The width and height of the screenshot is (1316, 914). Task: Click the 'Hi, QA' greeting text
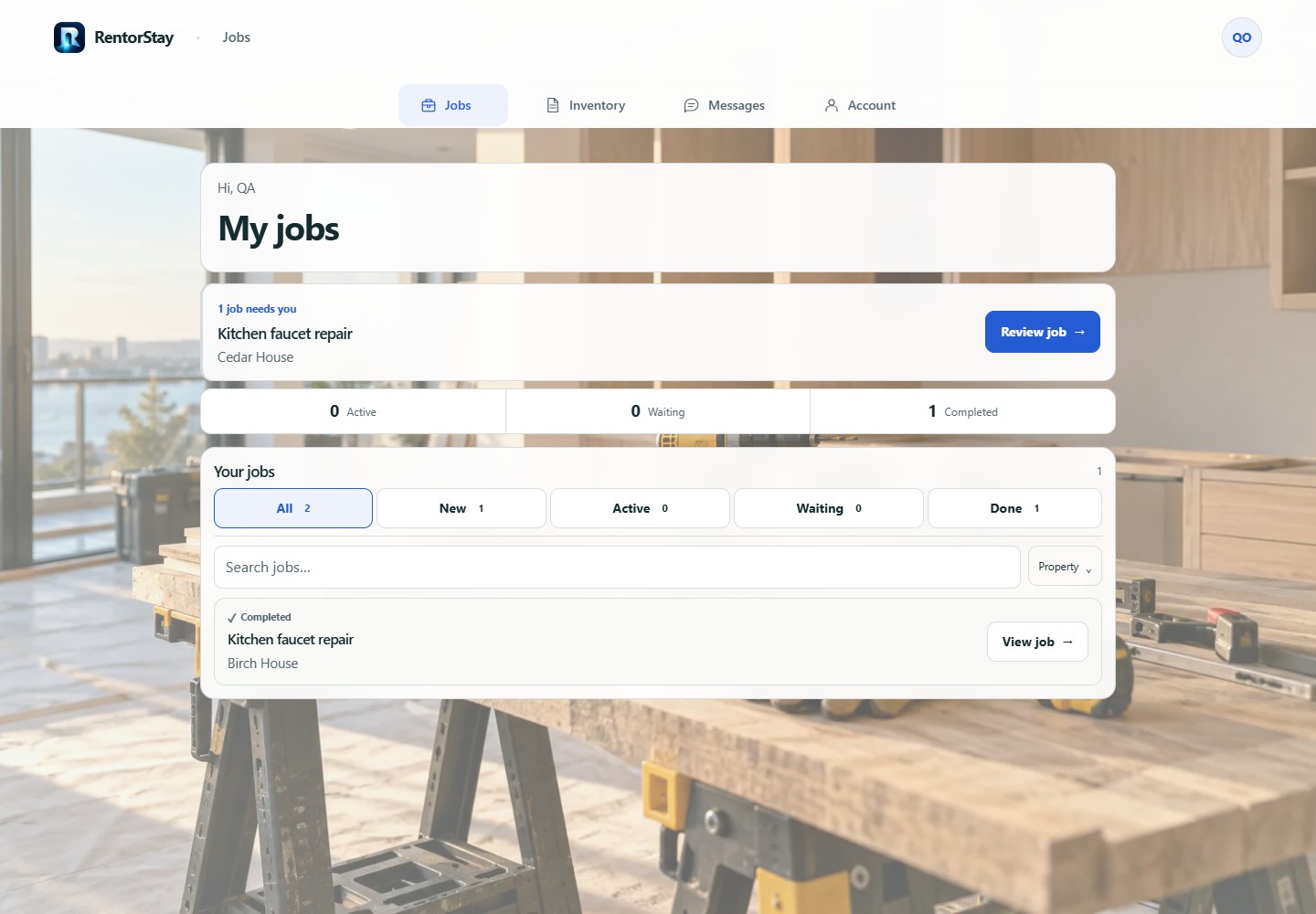(237, 188)
